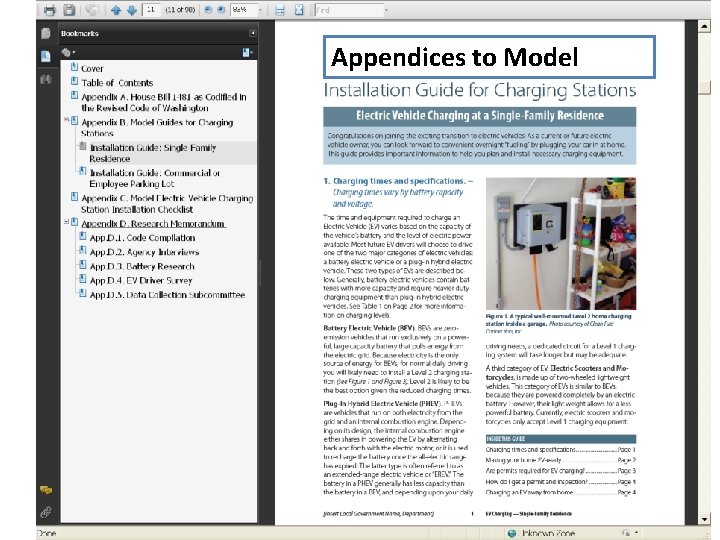The height and width of the screenshot is (540, 720).
Task: Click the Electric Vehicle Charging at a Single-Family Residence banner
Action: (x=479, y=116)
